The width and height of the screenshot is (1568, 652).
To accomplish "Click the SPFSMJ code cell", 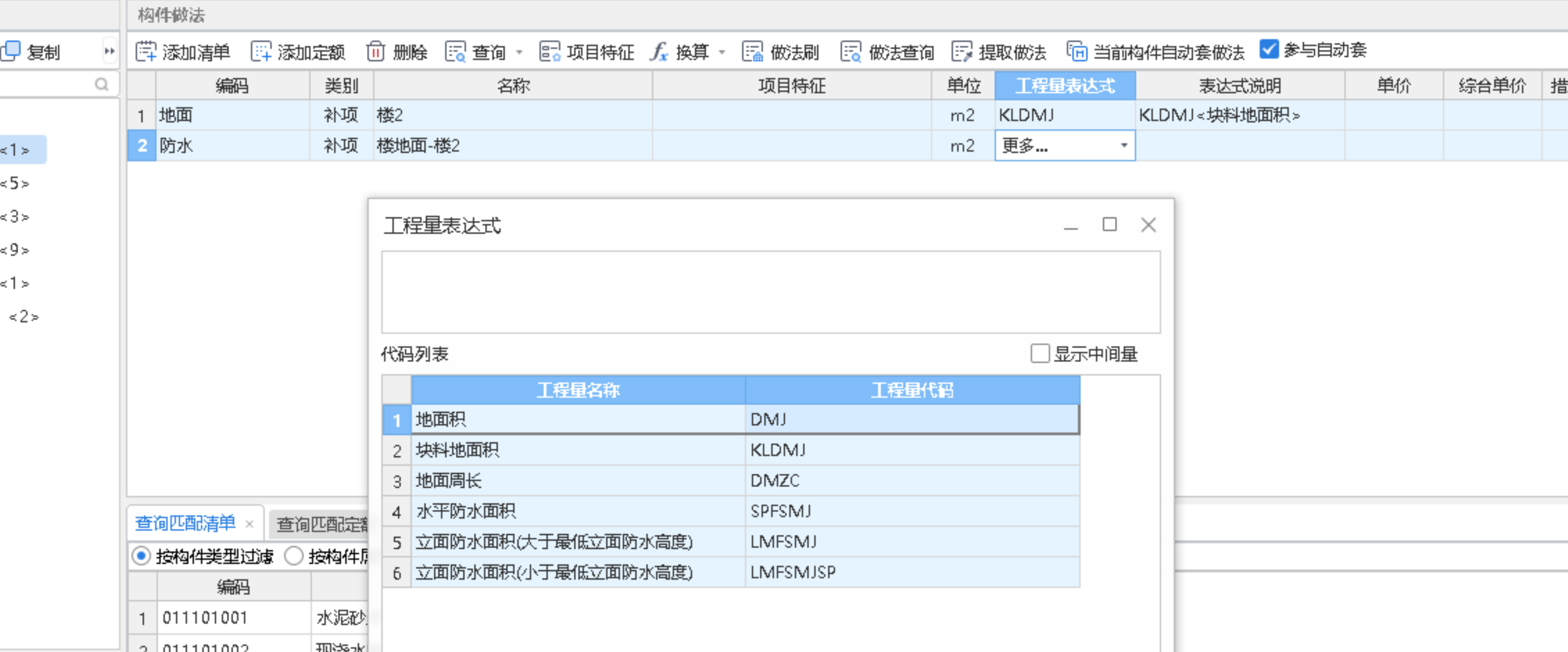I will [912, 511].
